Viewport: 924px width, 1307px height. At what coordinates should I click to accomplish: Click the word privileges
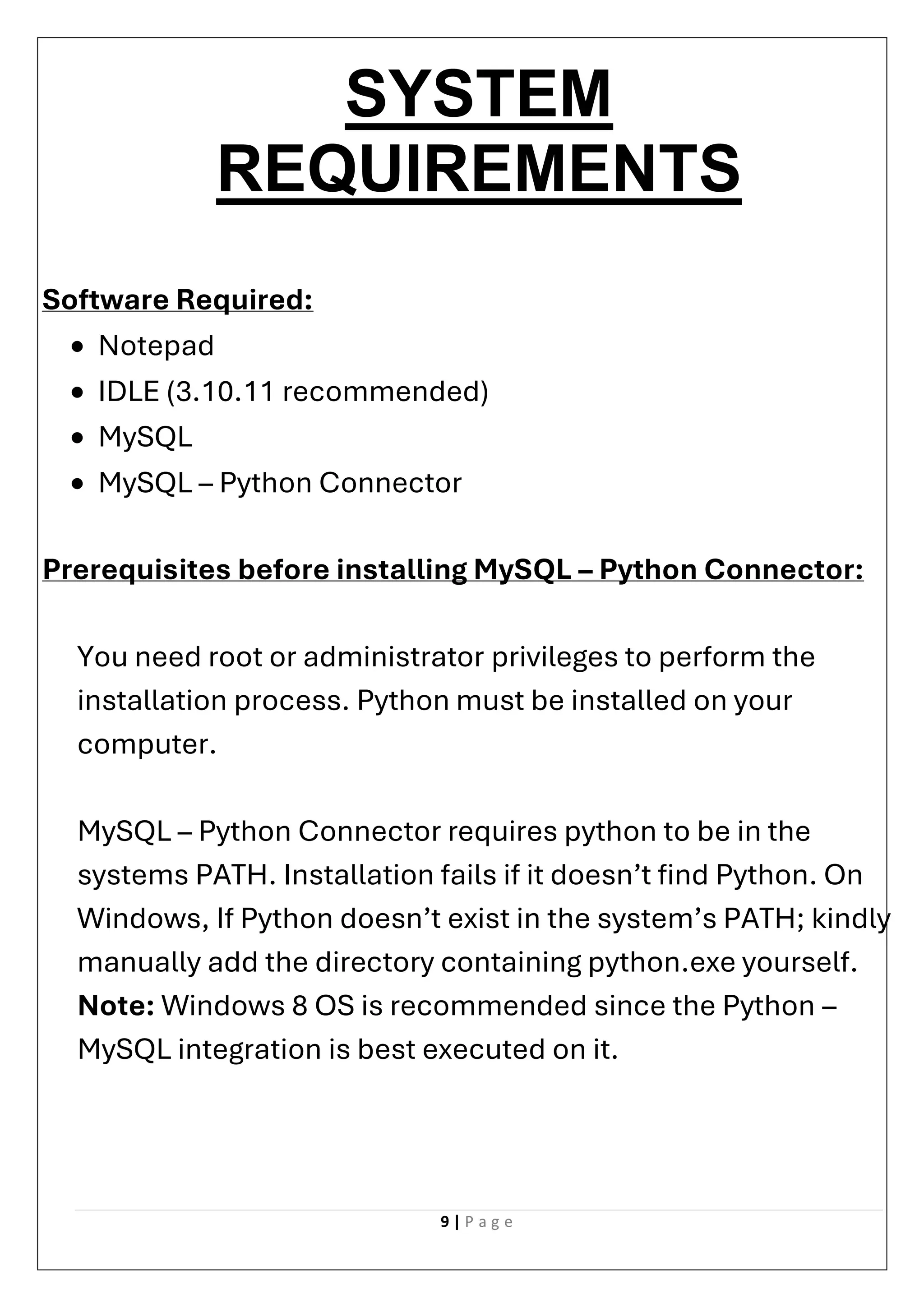tap(554, 657)
